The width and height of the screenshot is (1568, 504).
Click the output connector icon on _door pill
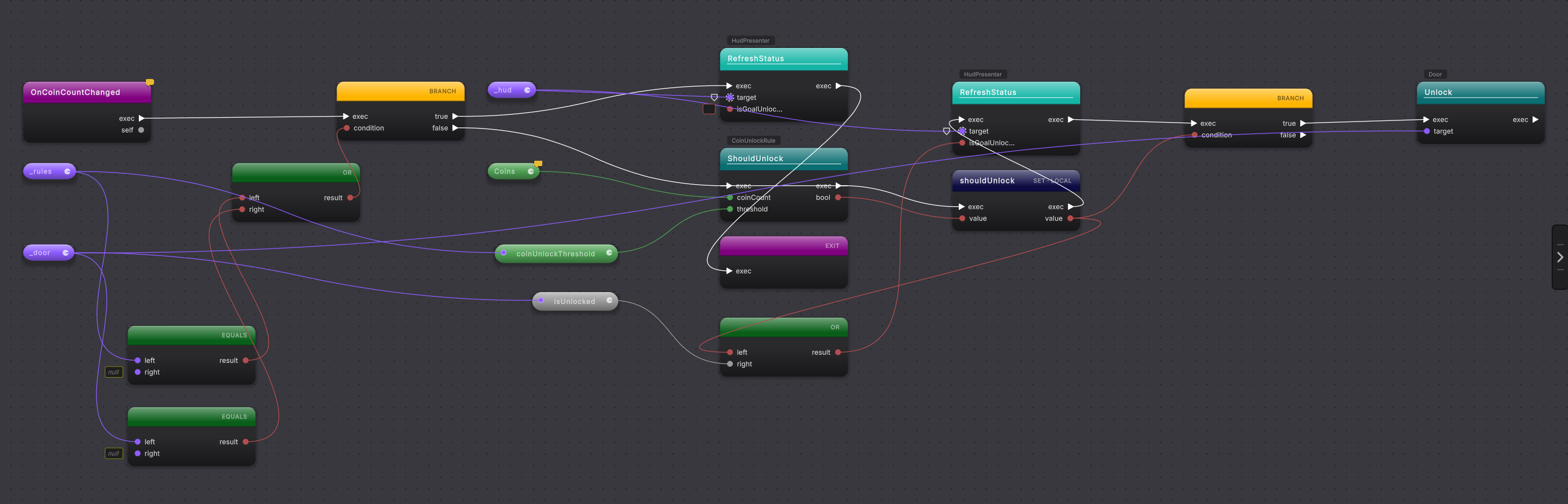65,253
